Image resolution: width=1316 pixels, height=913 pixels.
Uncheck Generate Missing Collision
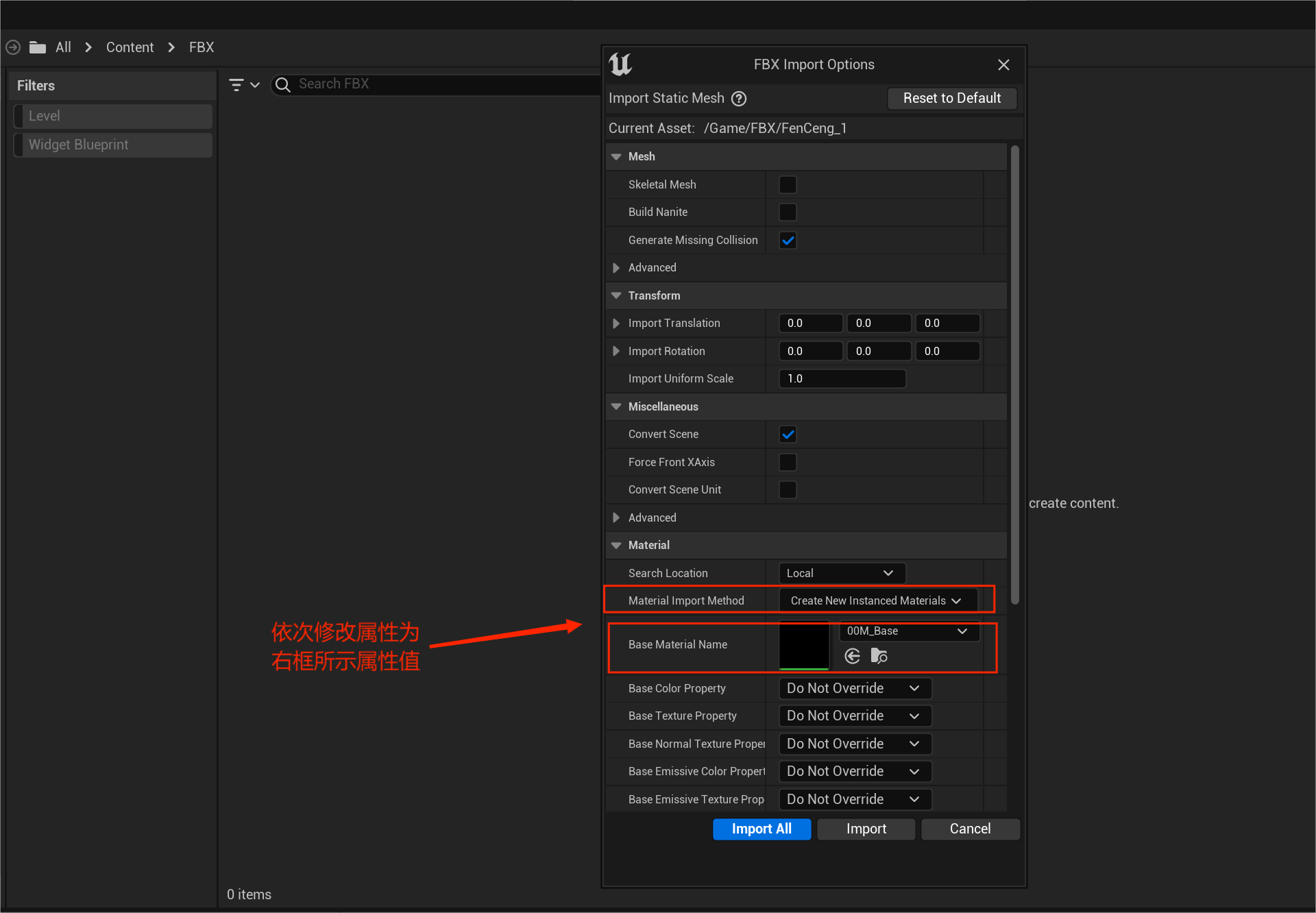pyautogui.click(x=788, y=241)
